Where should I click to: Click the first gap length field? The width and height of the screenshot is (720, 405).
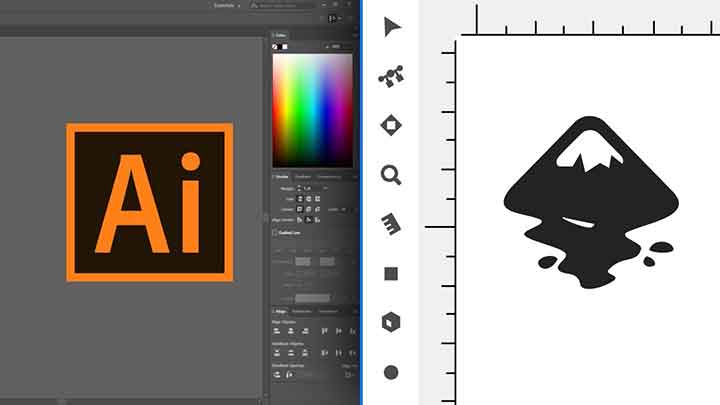click(327, 261)
